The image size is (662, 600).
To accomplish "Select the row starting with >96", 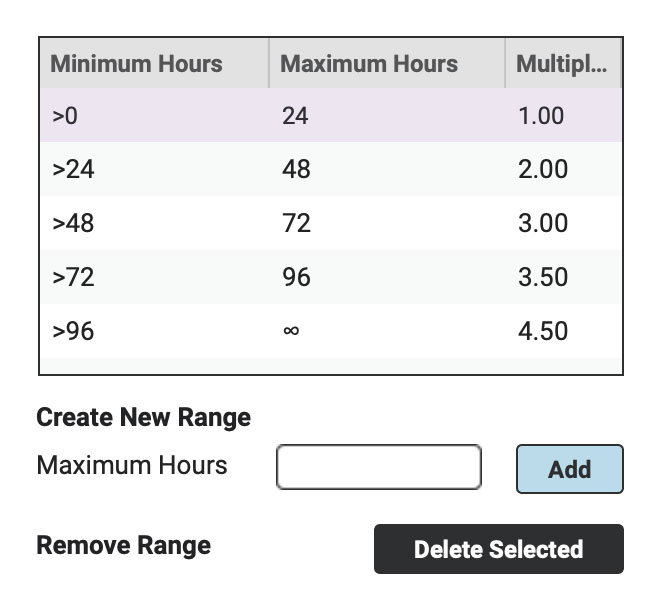I will click(x=331, y=331).
